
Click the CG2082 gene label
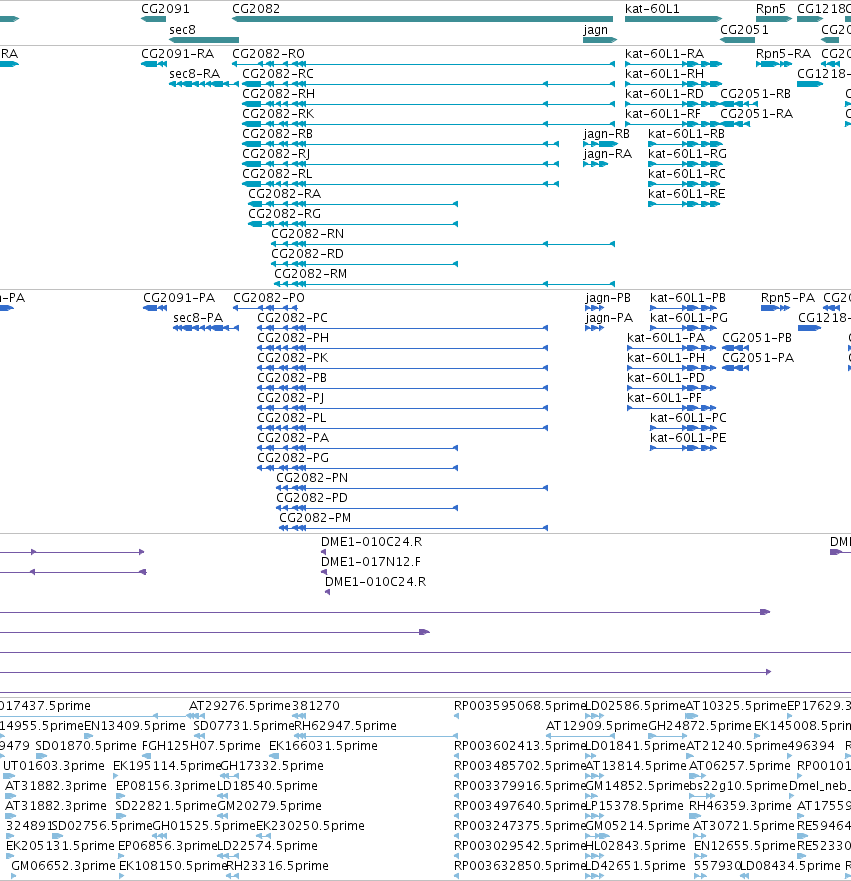tap(256, 8)
